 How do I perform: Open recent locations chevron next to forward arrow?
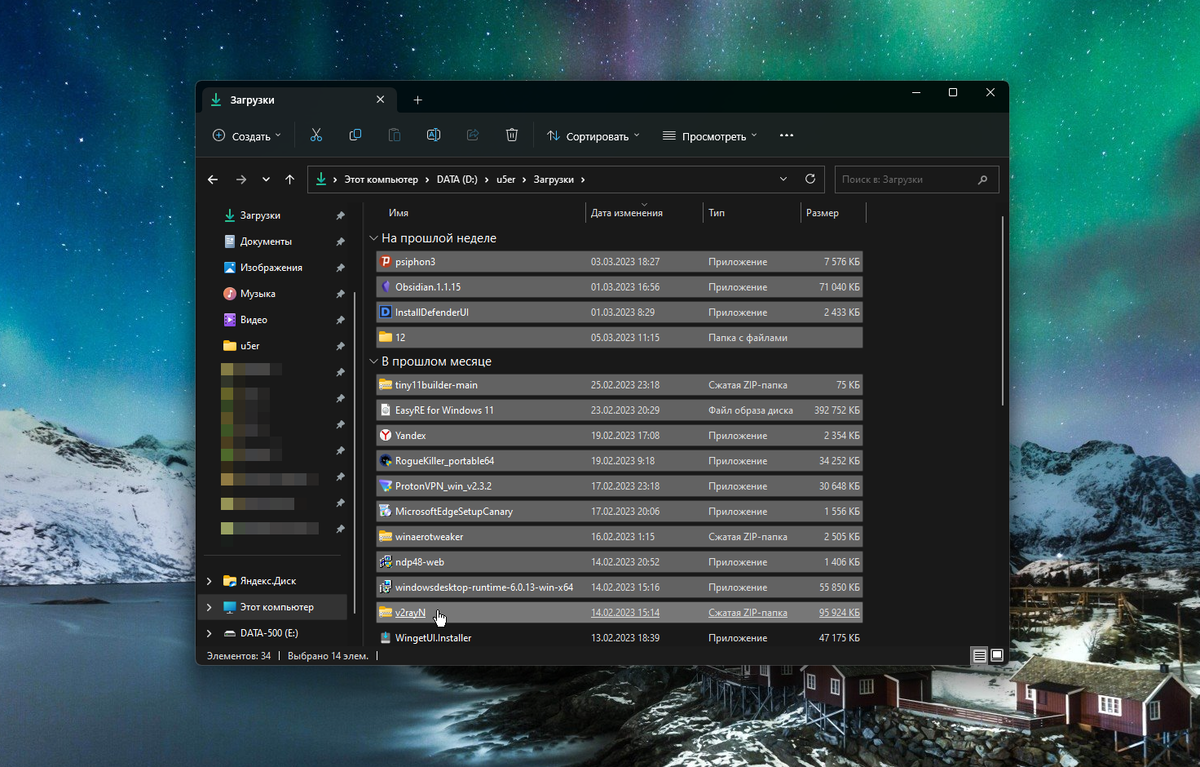point(266,180)
